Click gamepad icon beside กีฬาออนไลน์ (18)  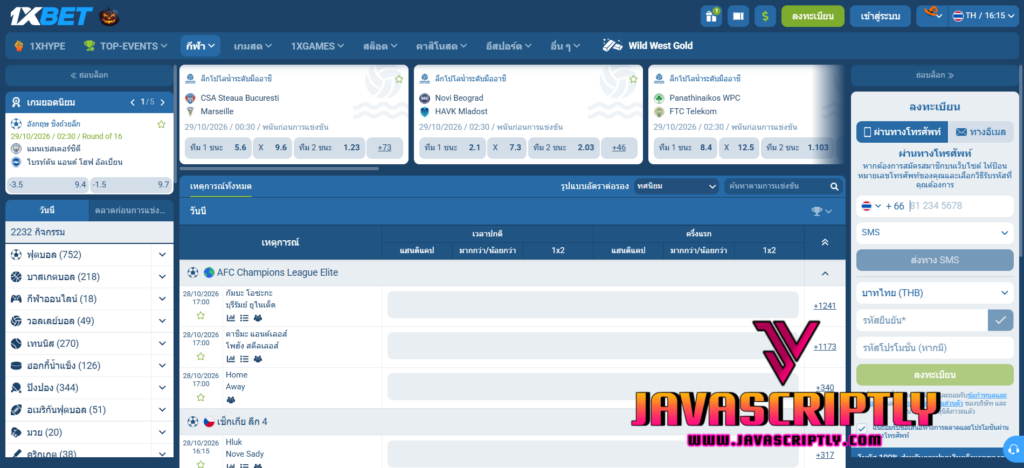pos(16,299)
